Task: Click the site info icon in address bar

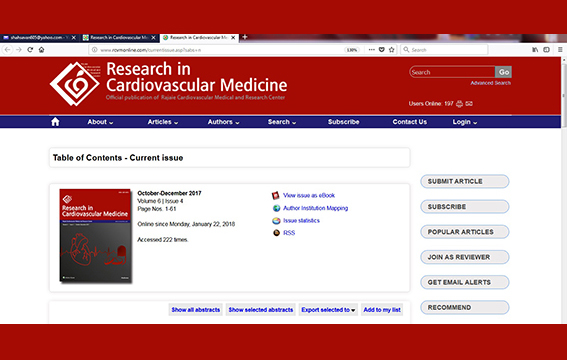Action: pos(94,50)
